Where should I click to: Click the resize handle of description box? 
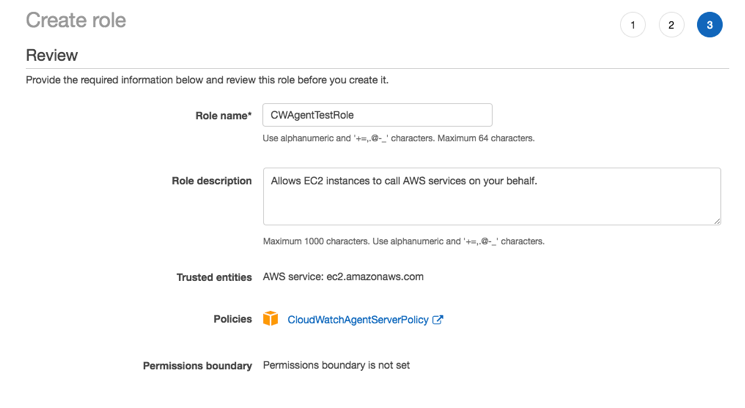716,220
